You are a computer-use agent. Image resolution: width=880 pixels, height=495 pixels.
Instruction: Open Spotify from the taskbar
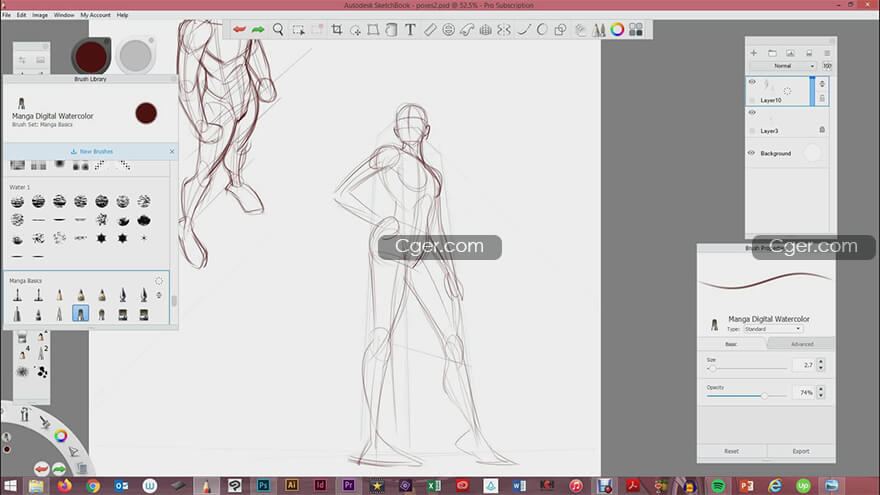[718, 485]
